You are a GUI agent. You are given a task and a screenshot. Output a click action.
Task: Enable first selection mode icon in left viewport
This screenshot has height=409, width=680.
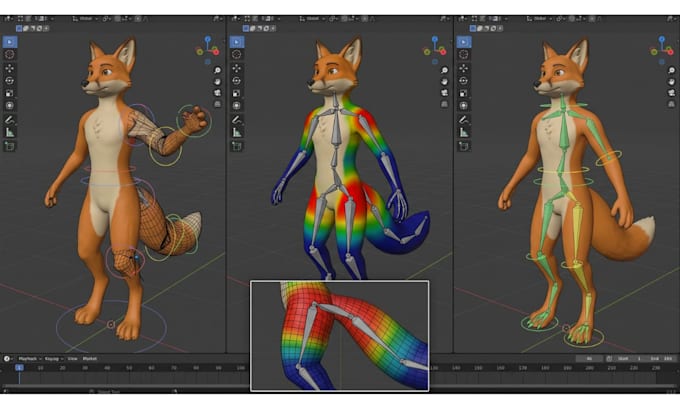(x=19, y=28)
